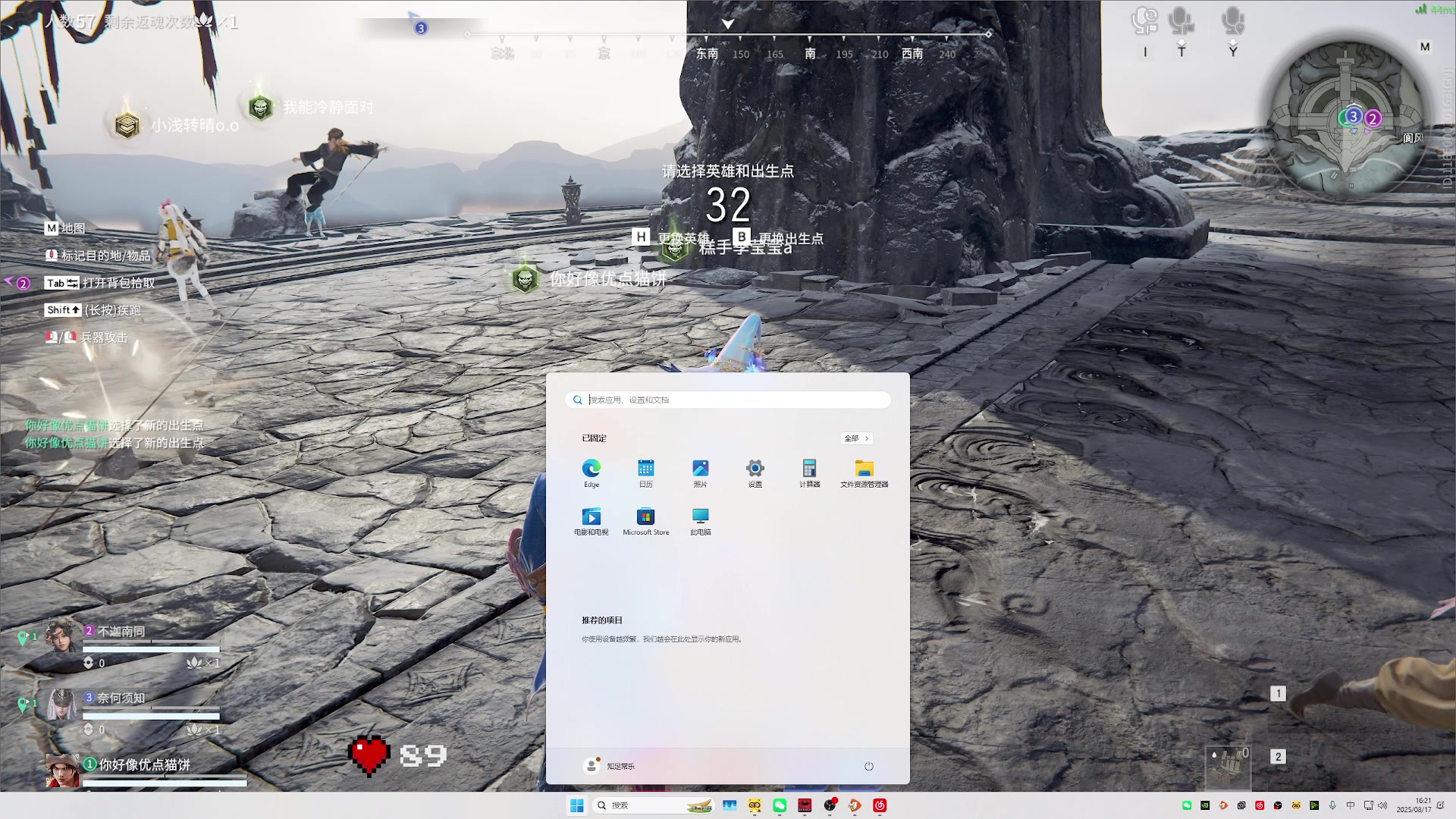The image size is (1456, 819).
Task: Open NVIDIA icon in system tray
Action: [x=1205, y=805]
